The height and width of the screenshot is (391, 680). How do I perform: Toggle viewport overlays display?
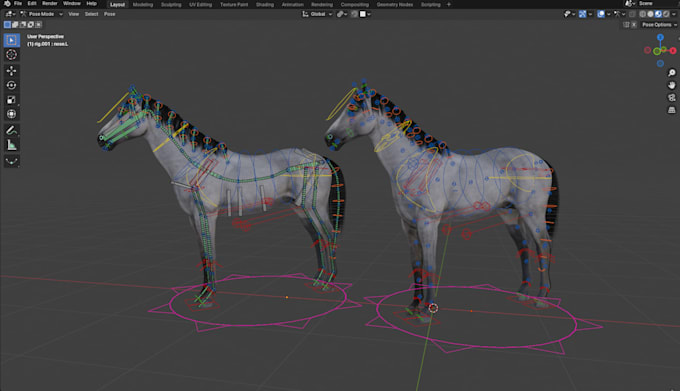point(601,14)
